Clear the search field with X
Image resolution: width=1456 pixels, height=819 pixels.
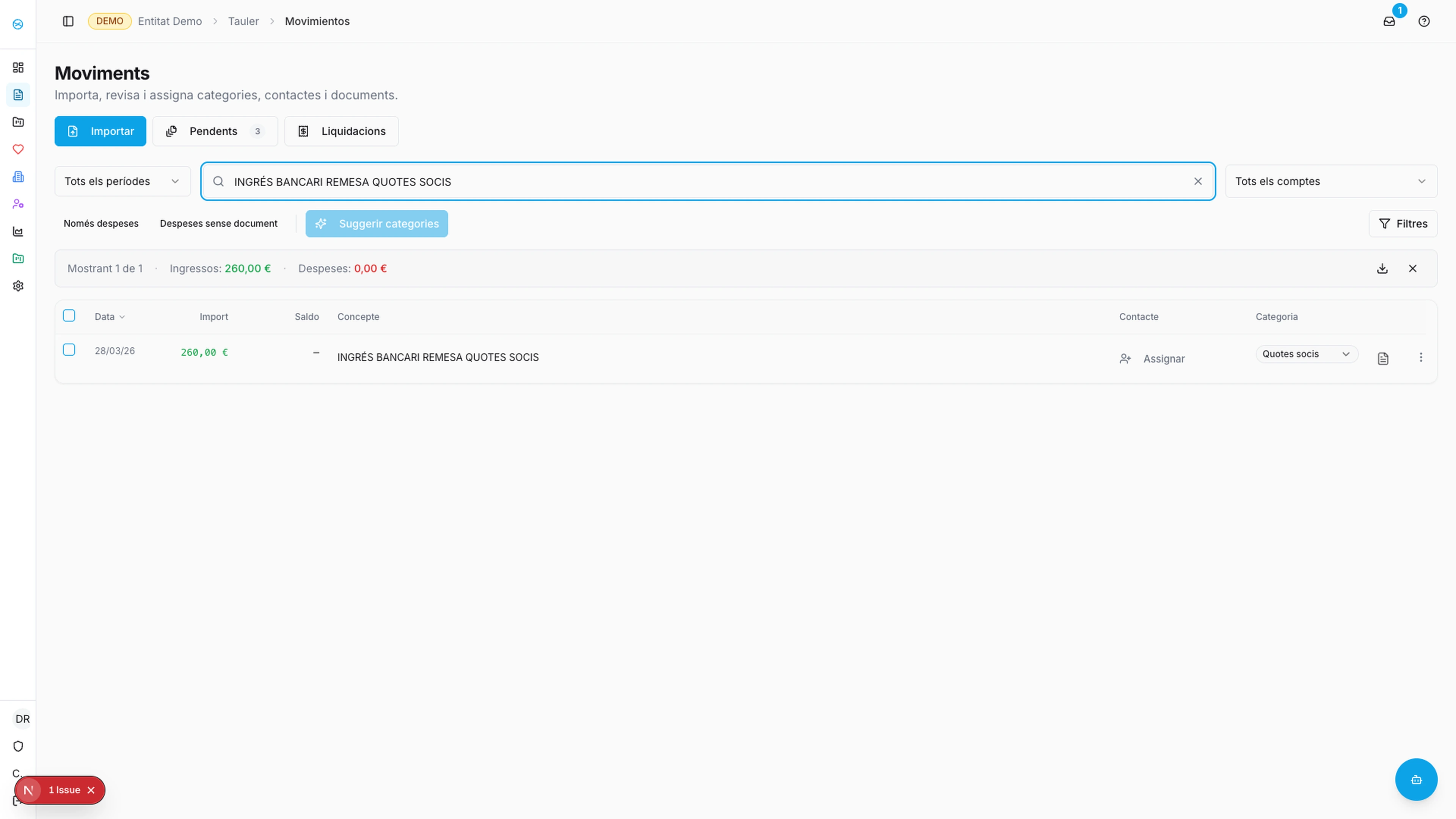1198,182
